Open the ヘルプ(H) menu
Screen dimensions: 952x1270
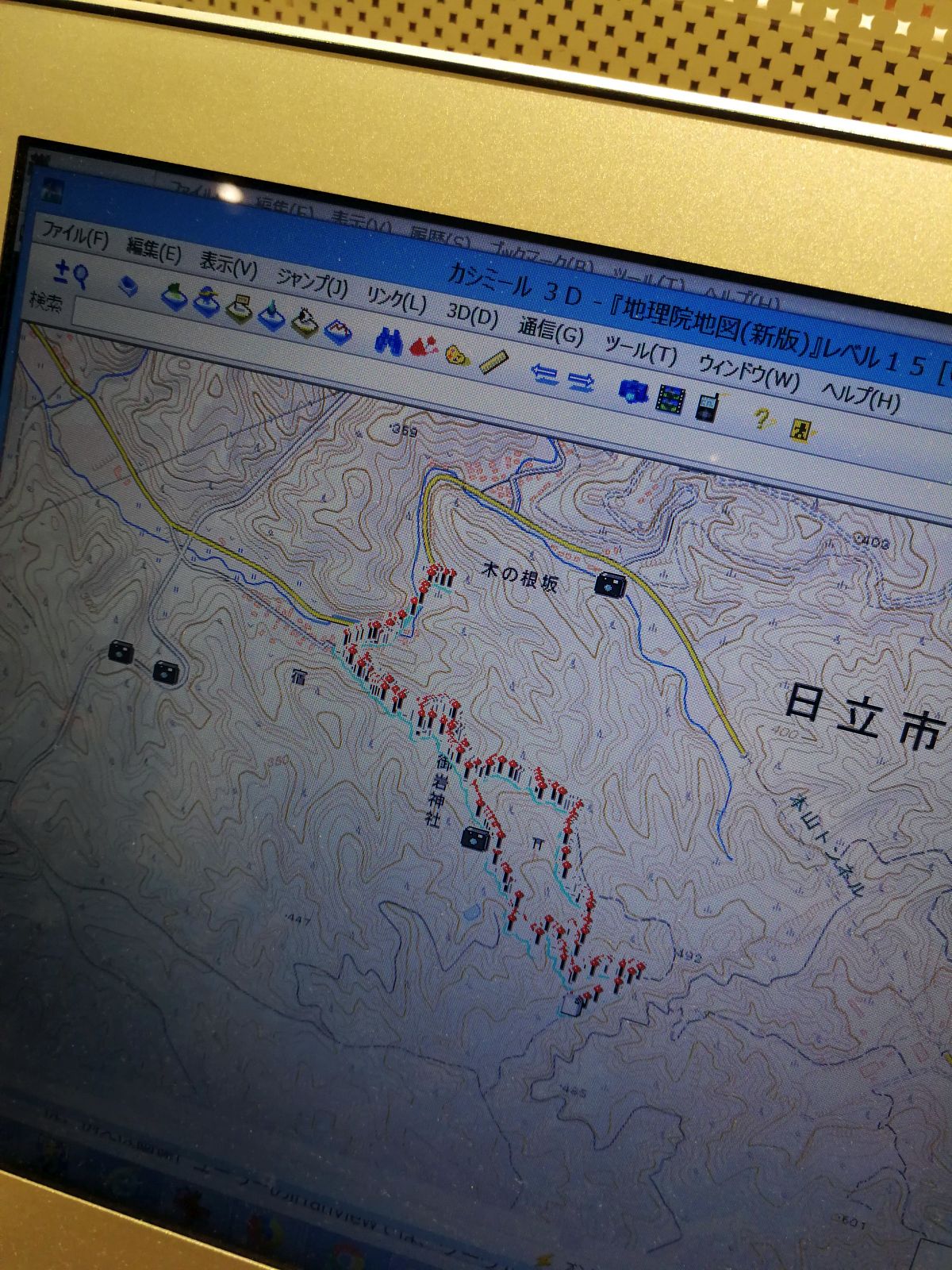point(861,395)
